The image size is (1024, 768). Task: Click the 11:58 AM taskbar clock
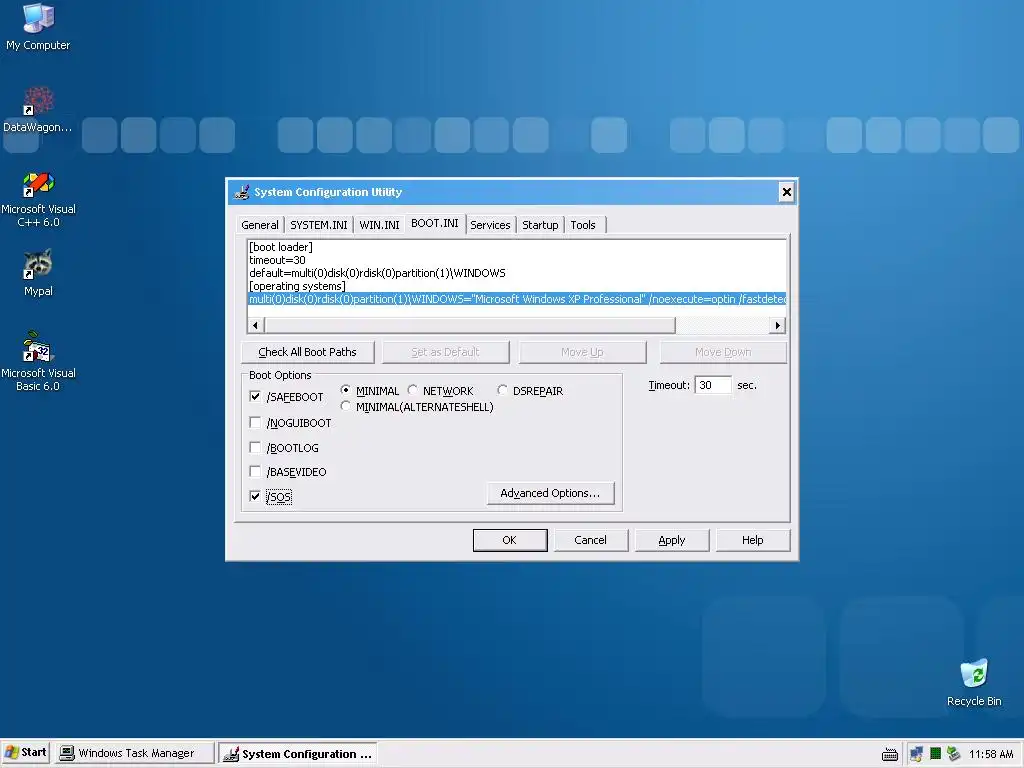[991, 754]
